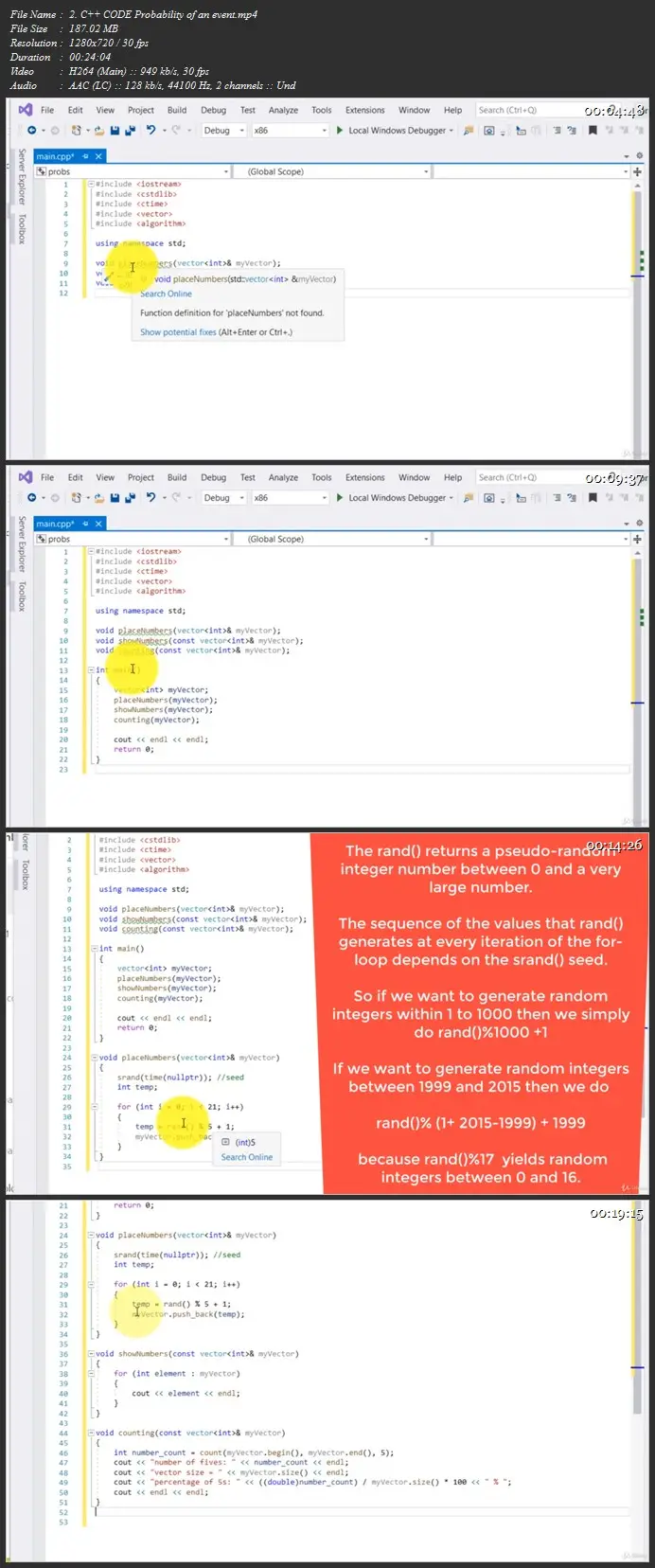Open Toolbox side tab in 00:09:37 frame
The image size is (655, 1568).
click(x=23, y=597)
